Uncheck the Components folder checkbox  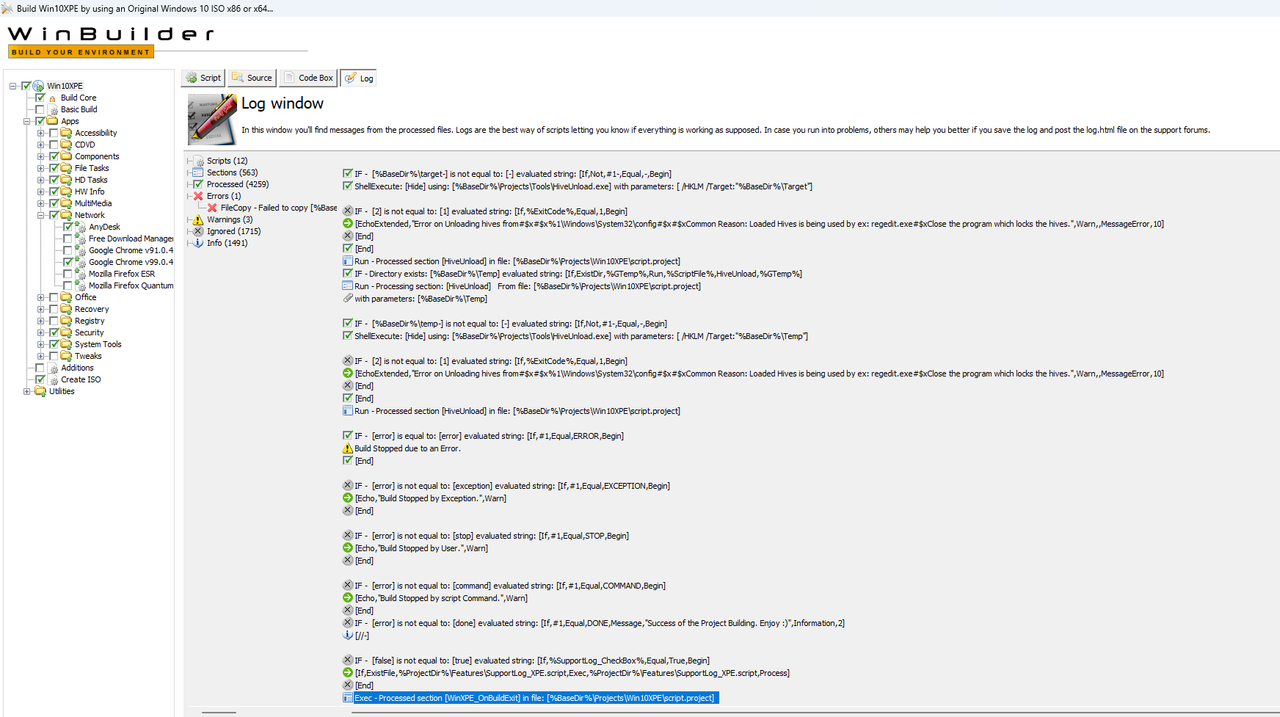54,156
